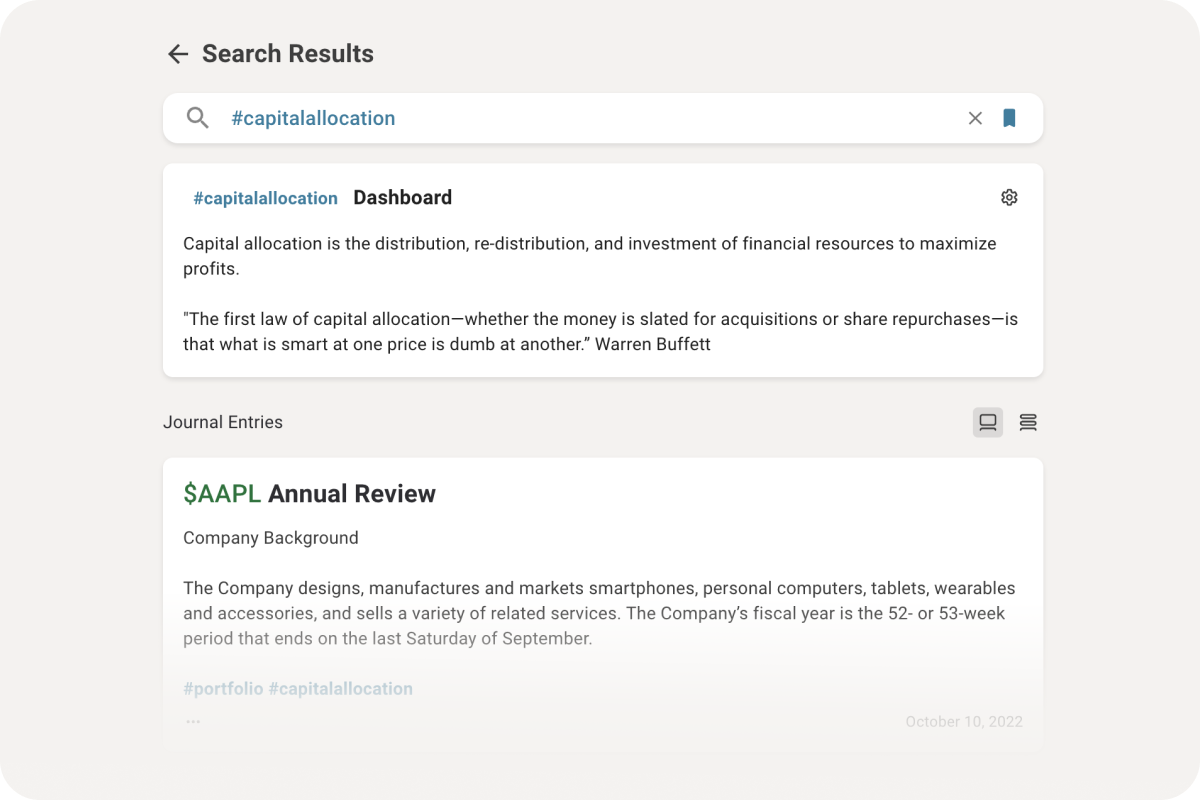
Task: Click the Warren Buffett quote text
Action: [x=600, y=331]
